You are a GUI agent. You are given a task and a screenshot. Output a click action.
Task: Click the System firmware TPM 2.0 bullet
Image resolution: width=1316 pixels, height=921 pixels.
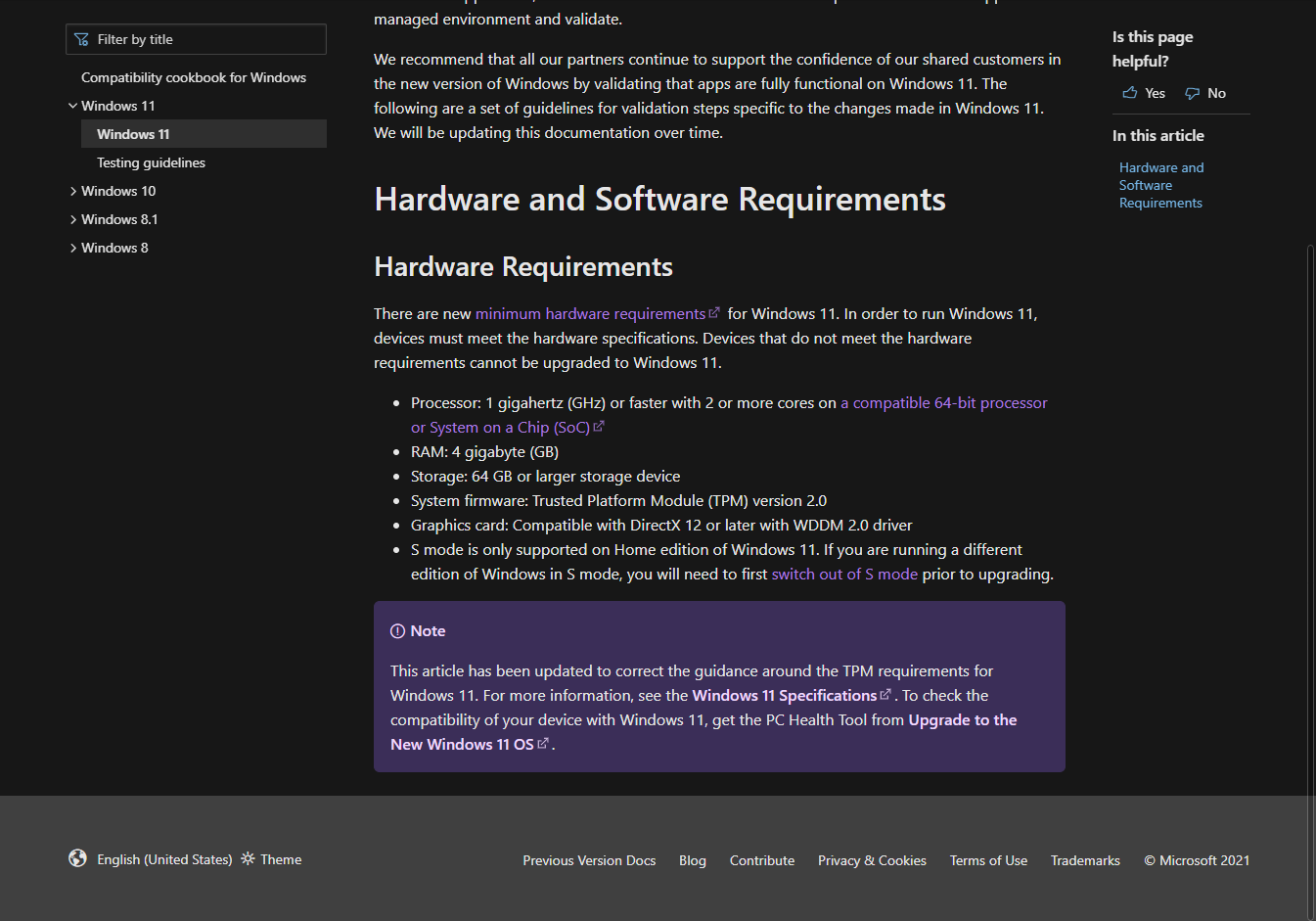pos(618,500)
